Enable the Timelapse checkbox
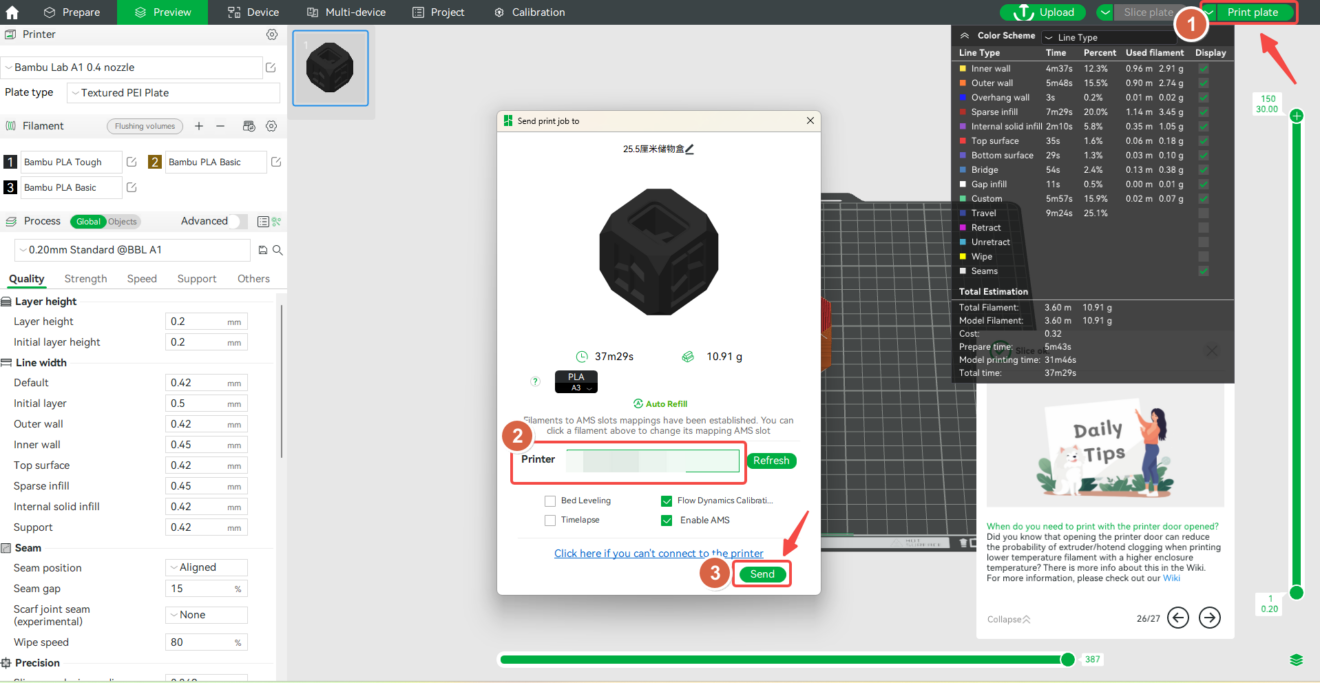1320x683 pixels. [550, 519]
